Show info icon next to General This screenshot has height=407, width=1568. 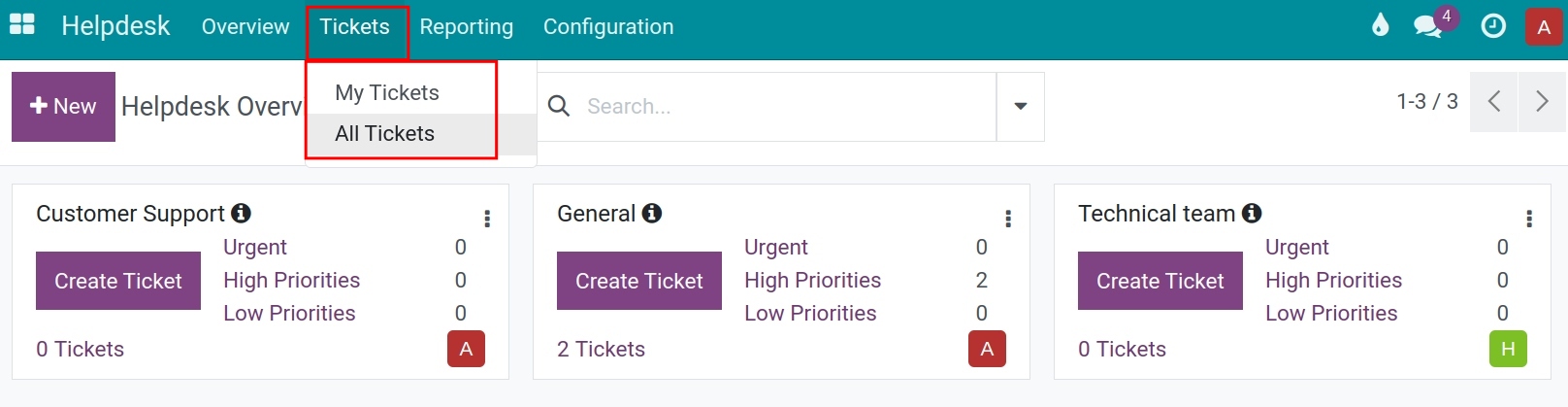[652, 213]
